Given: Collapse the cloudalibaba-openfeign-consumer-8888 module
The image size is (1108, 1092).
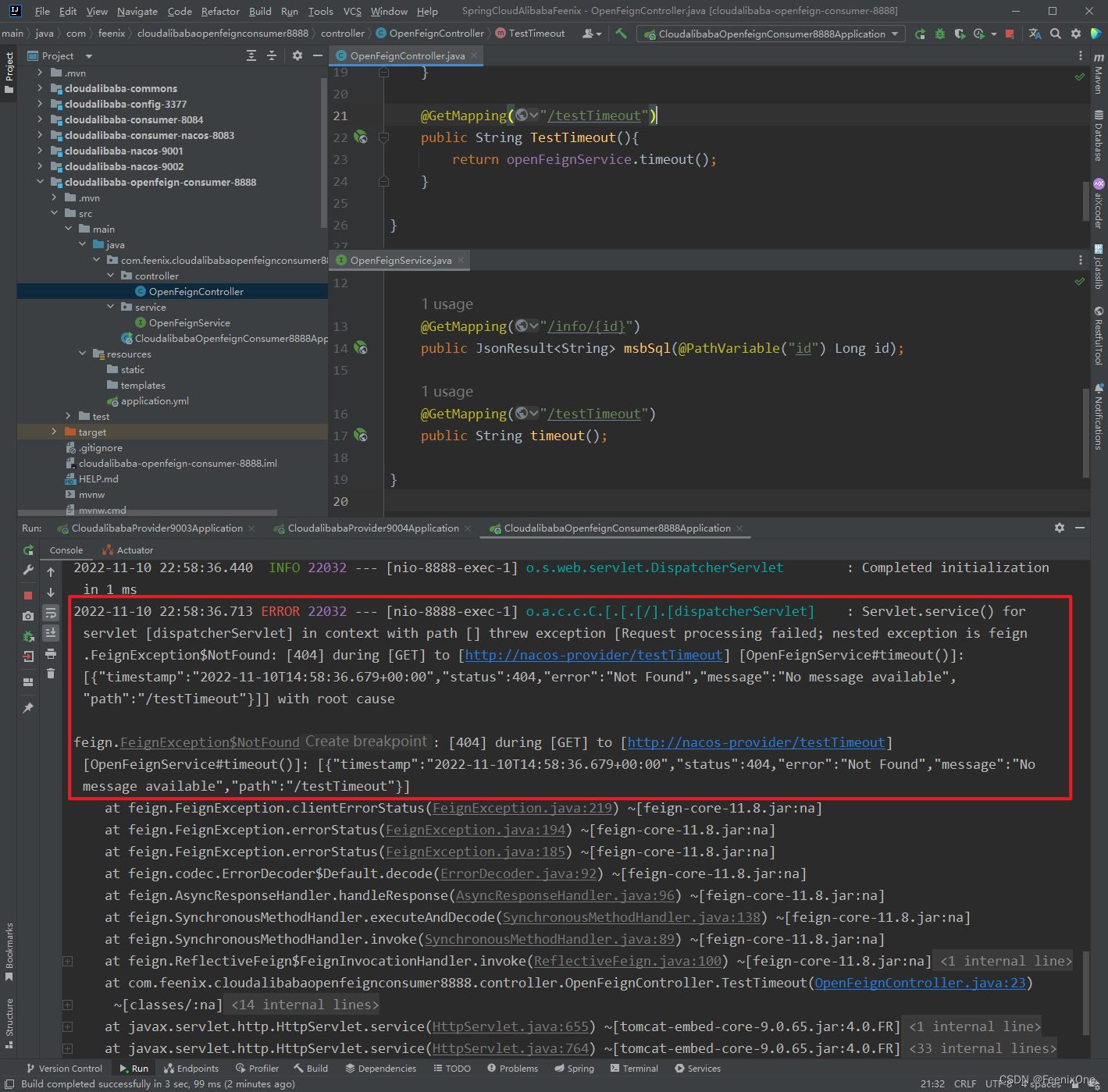Looking at the screenshot, I should (40, 182).
